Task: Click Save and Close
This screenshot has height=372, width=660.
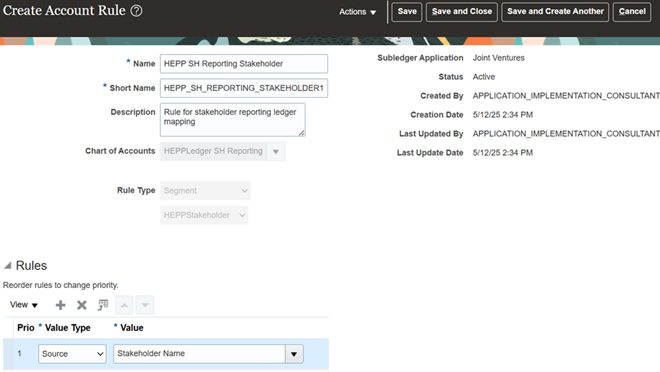Action: (462, 12)
